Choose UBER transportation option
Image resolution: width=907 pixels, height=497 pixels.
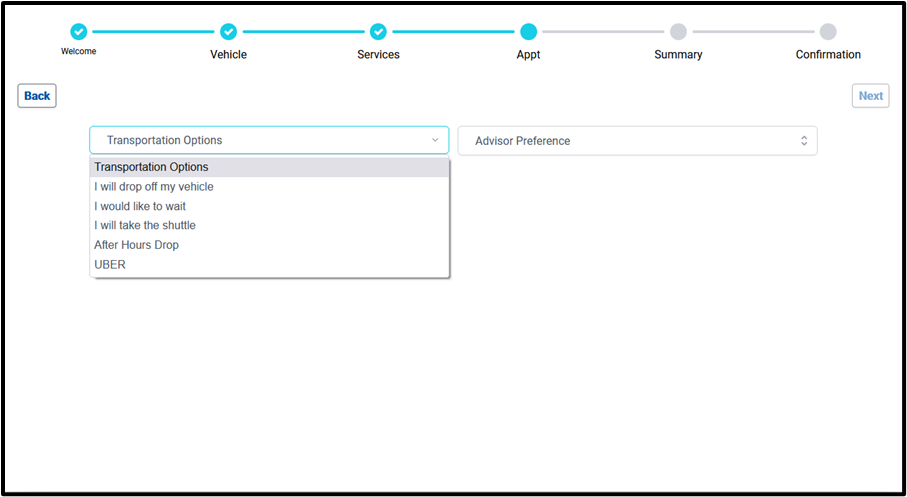[x=110, y=265]
